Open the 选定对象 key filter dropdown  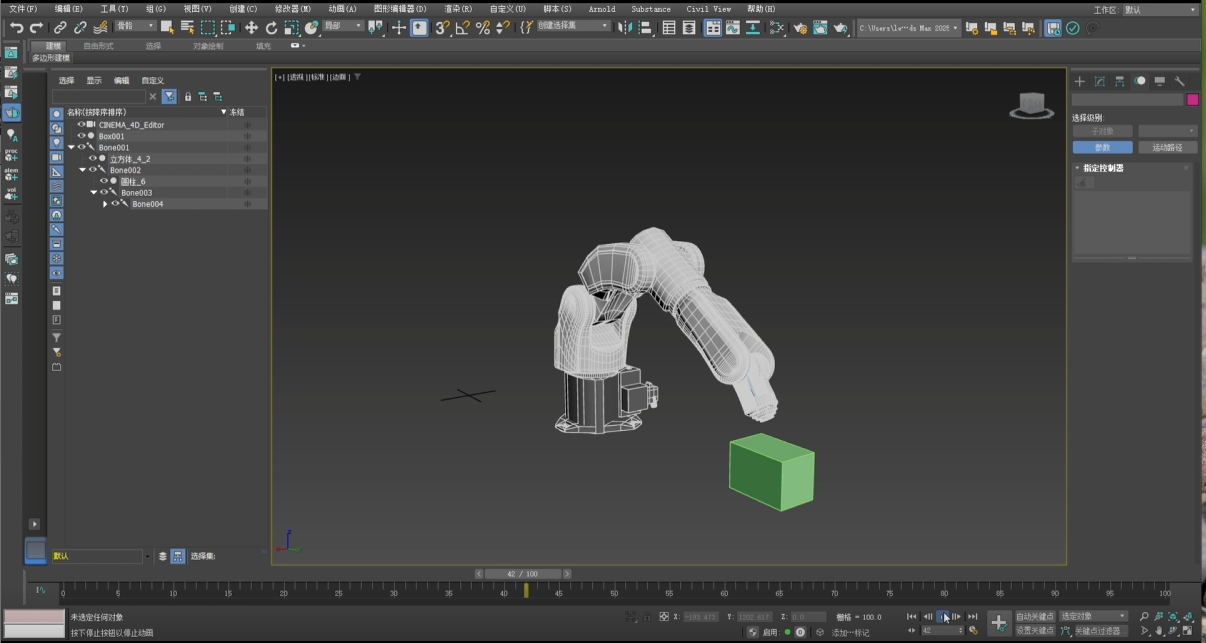(x=1093, y=616)
